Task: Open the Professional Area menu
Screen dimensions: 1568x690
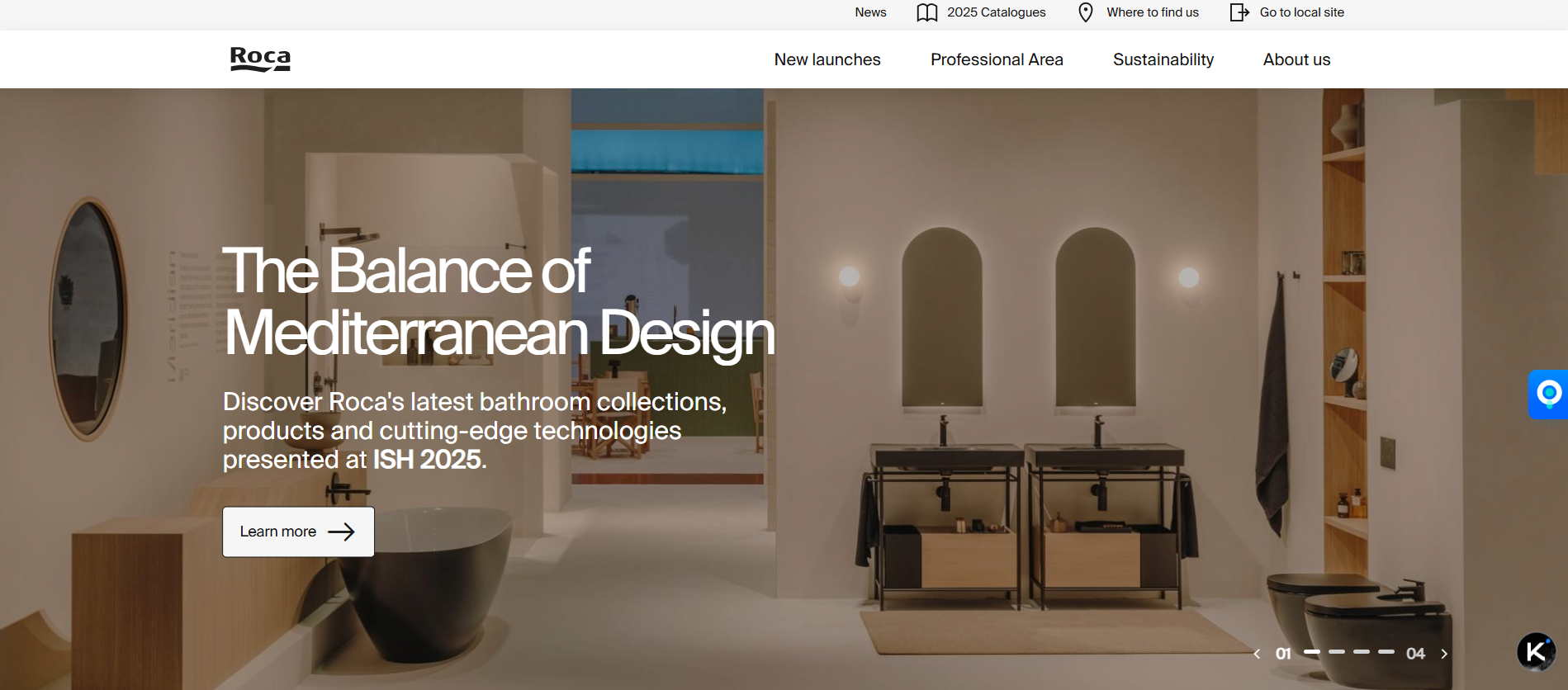Action: coord(997,59)
